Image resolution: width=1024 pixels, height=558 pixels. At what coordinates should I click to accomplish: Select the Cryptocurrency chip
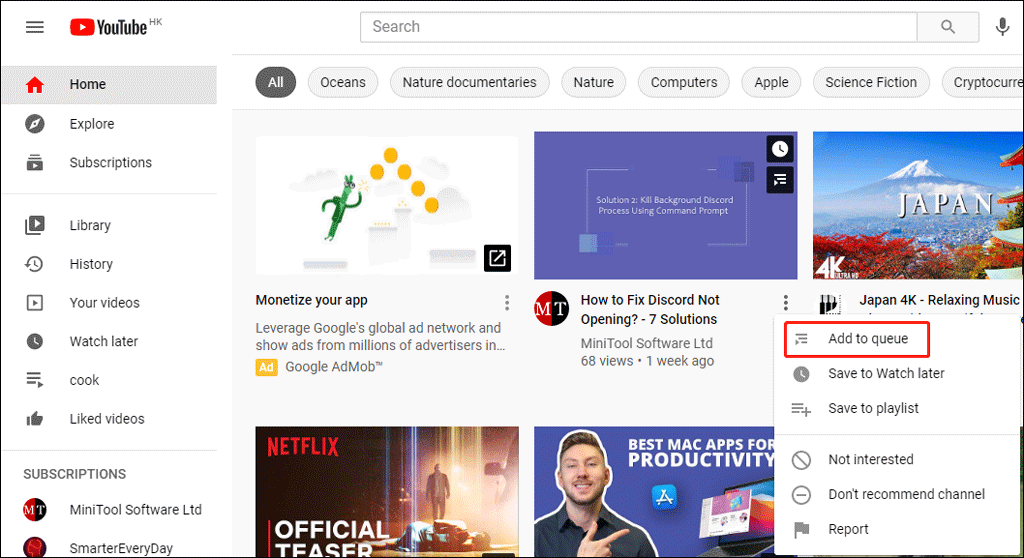coord(983,82)
